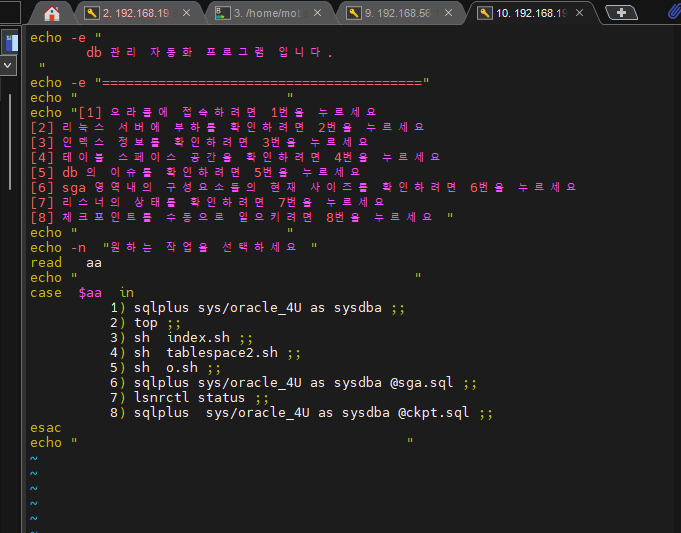This screenshot has height=533, width=681.
Task: Click the '[8]' checkpoint menu line
Action: (241, 217)
